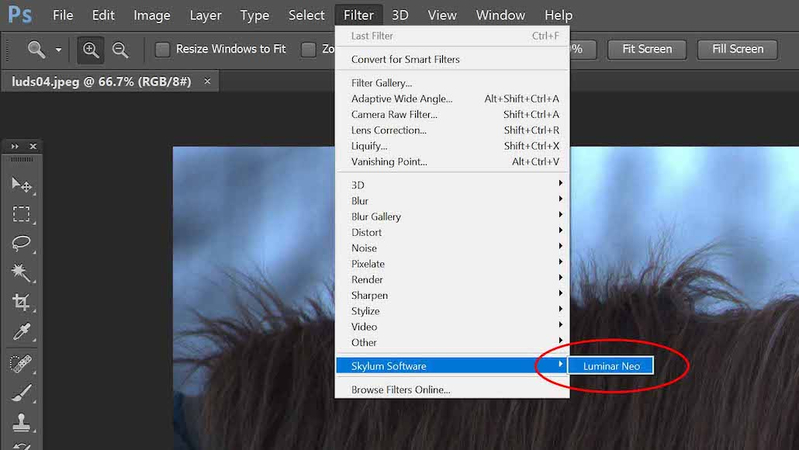The width and height of the screenshot is (799, 450).
Task: Select the Brush tool
Action: click(21, 393)
